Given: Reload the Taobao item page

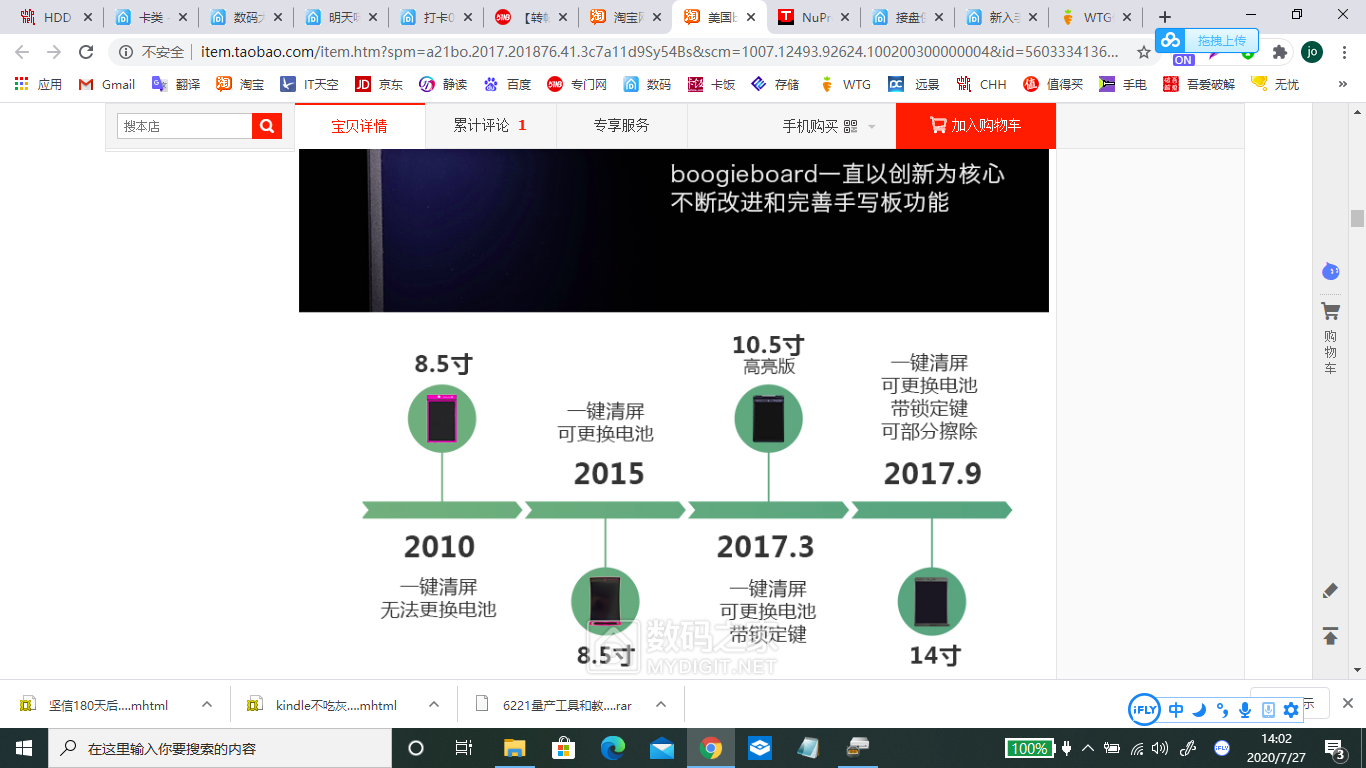Looking at the screenshot, I should click(87, 52).
